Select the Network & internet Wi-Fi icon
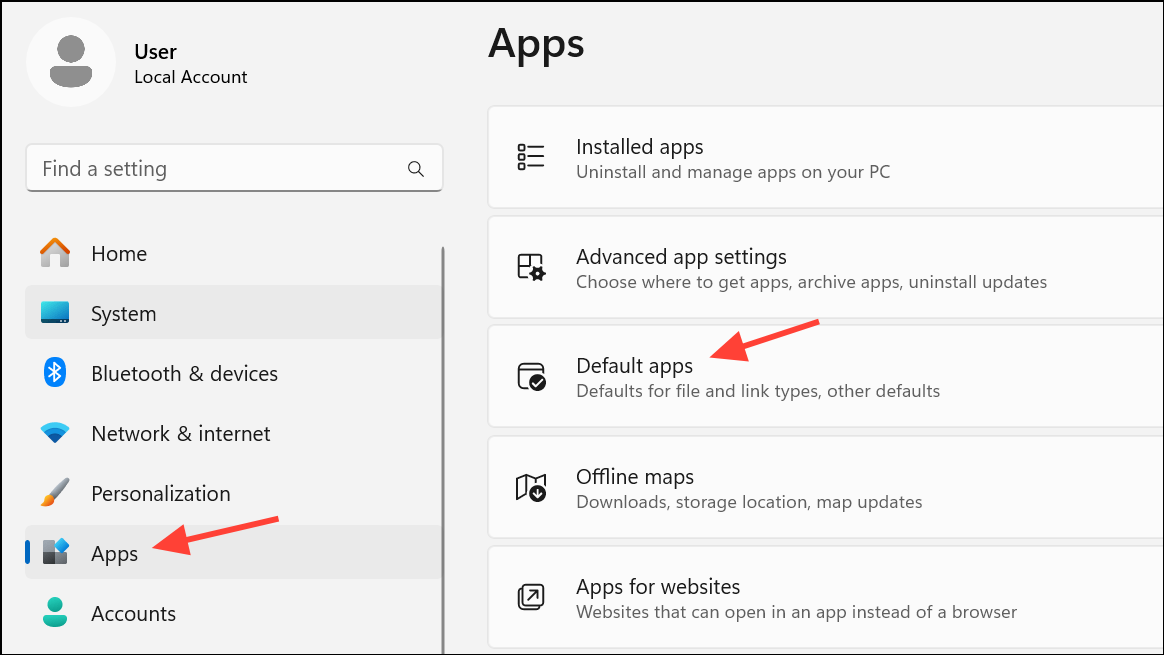 (x=55, y=433)
